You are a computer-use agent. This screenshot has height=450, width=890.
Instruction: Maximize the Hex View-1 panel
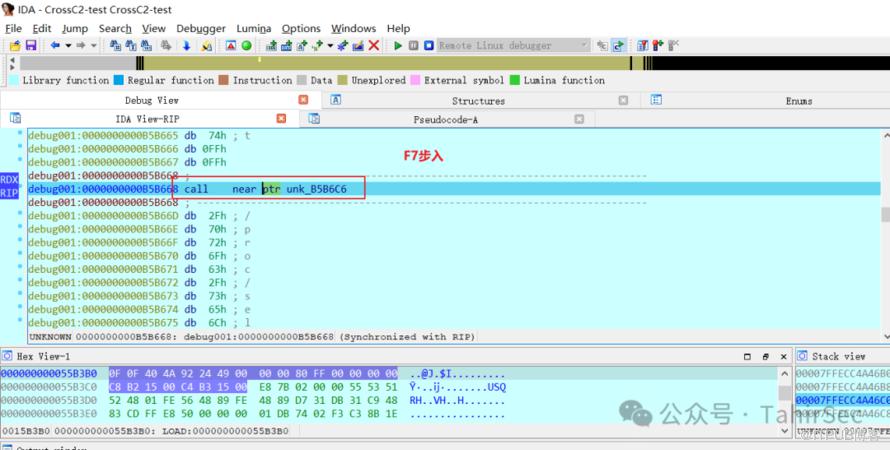(748, 356)
